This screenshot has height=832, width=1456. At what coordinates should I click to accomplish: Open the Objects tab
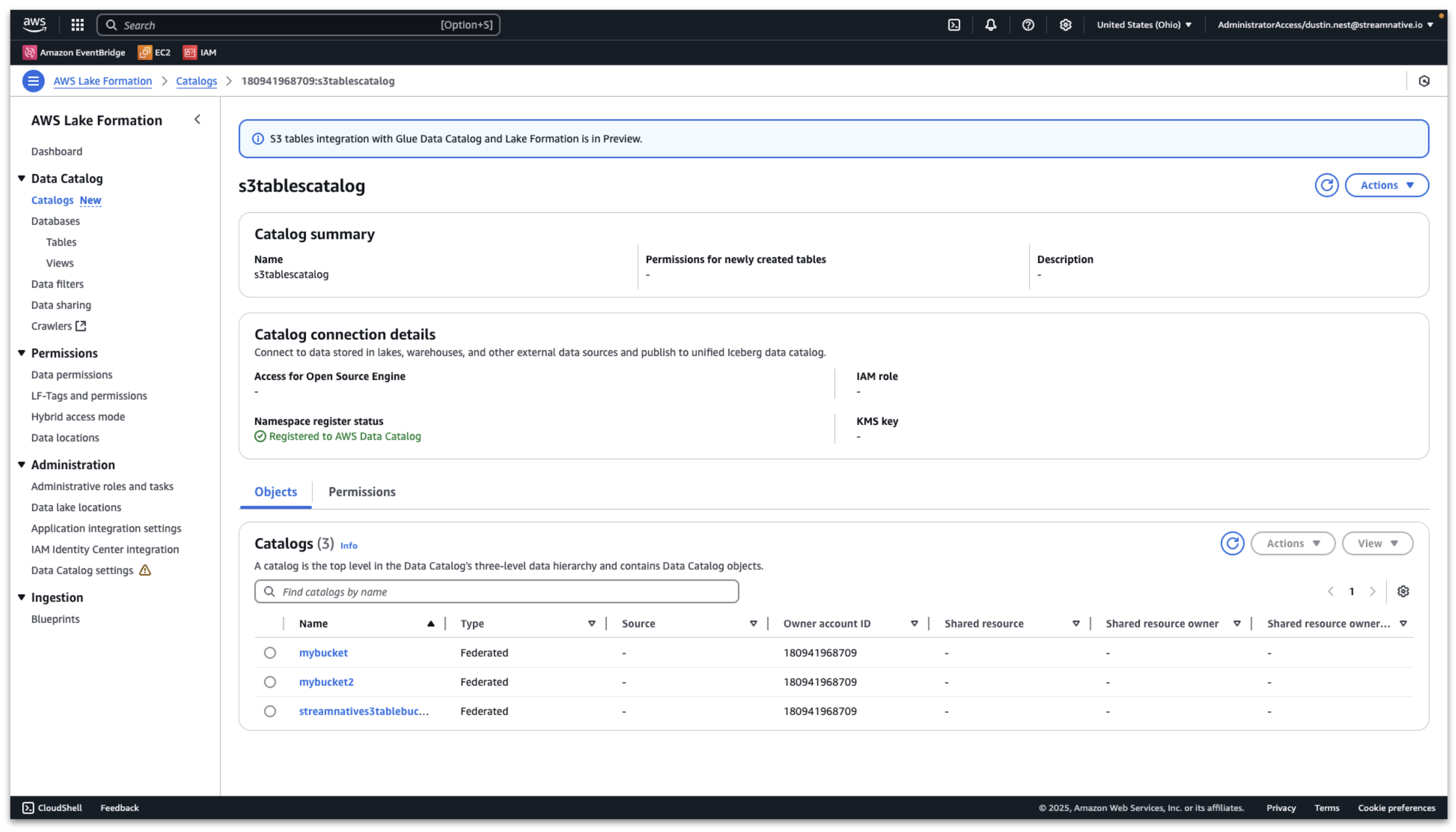point(275,491)
